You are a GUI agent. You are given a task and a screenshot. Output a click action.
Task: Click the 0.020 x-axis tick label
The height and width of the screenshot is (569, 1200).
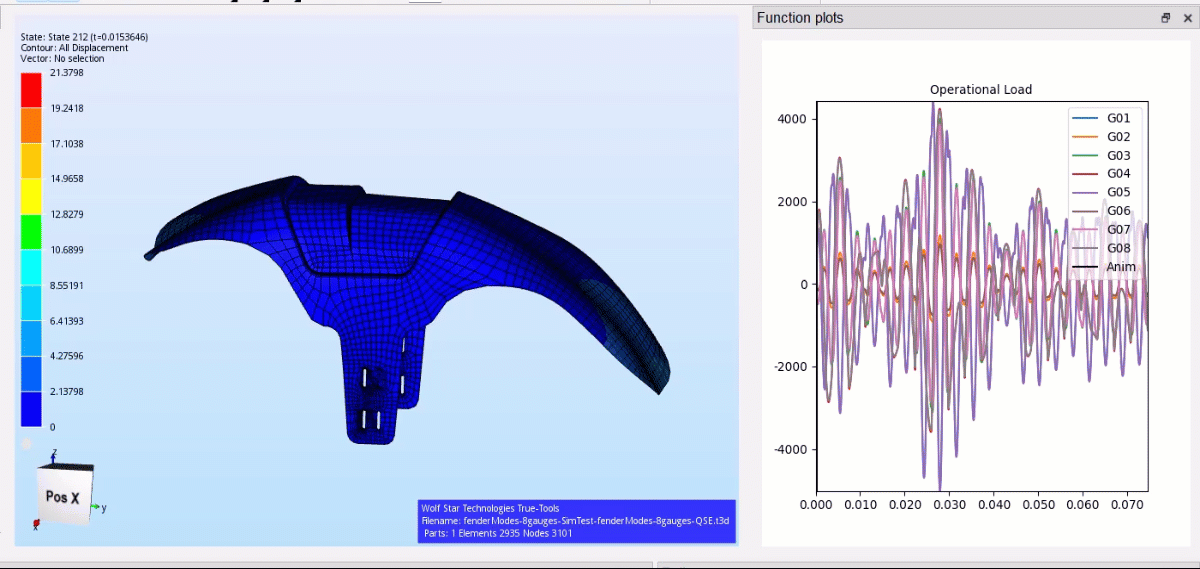pos(905,506)
